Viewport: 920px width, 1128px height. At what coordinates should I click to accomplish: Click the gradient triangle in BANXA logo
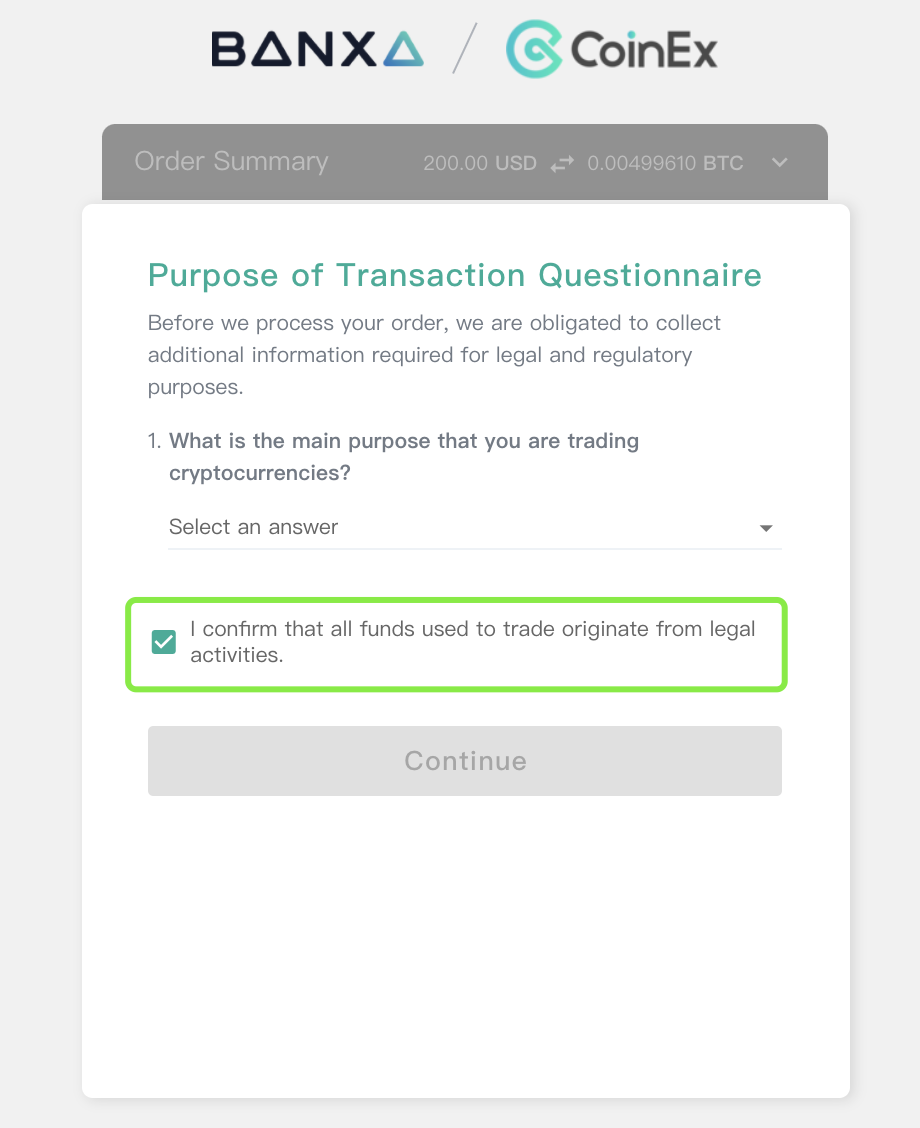point(402,49)
